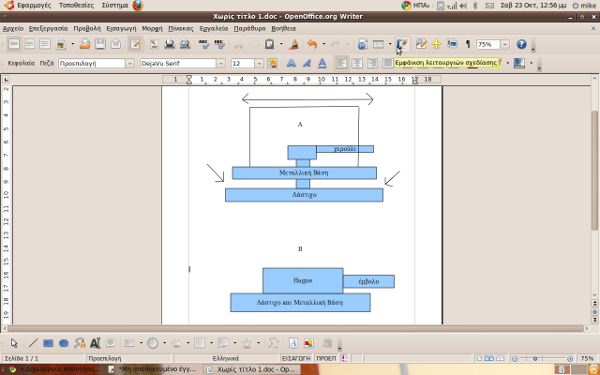Toggle Edit File mode
Screen dimensions: 600x375
tap(135, 44)
